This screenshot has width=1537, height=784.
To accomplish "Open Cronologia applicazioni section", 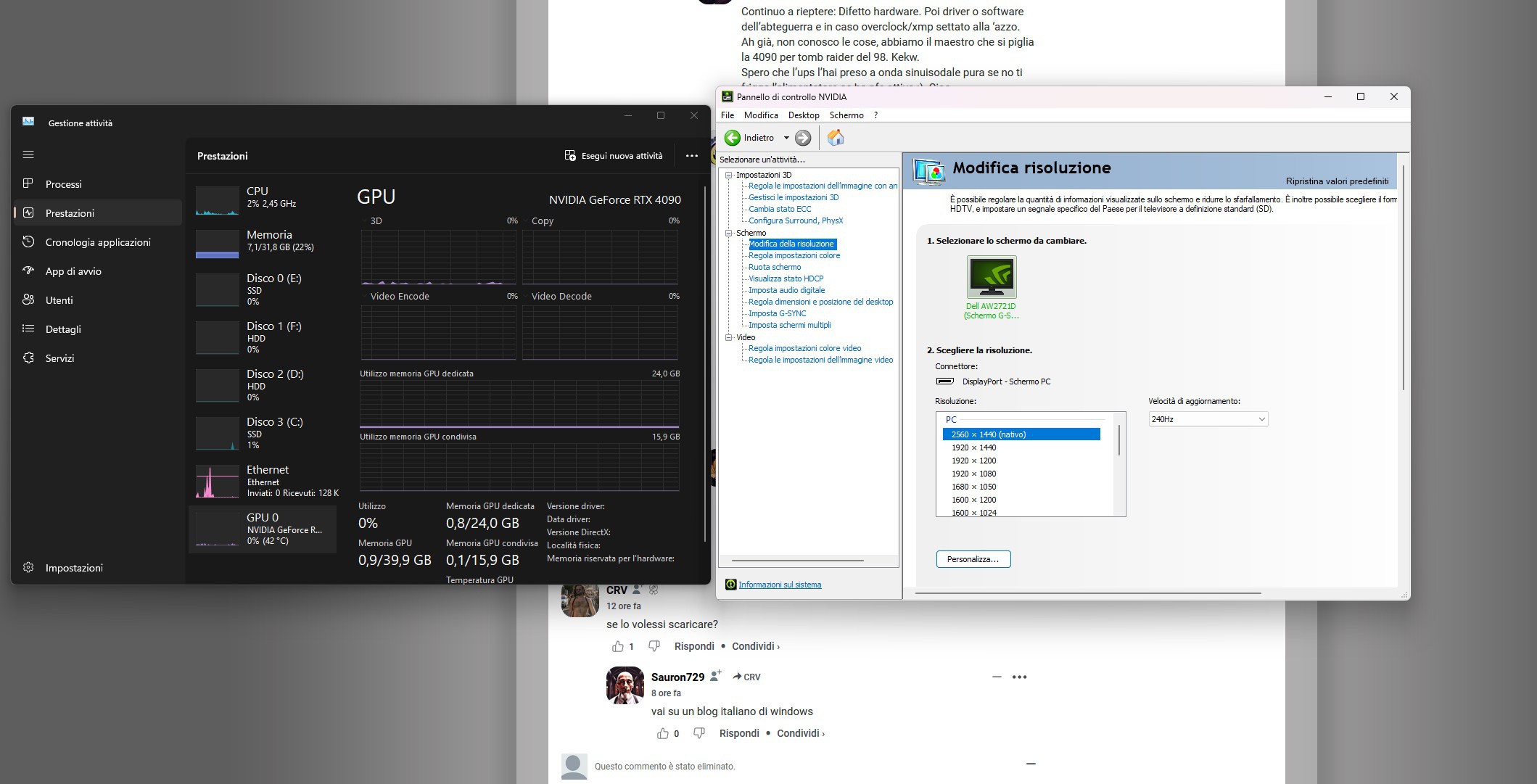I will point(97,242).
